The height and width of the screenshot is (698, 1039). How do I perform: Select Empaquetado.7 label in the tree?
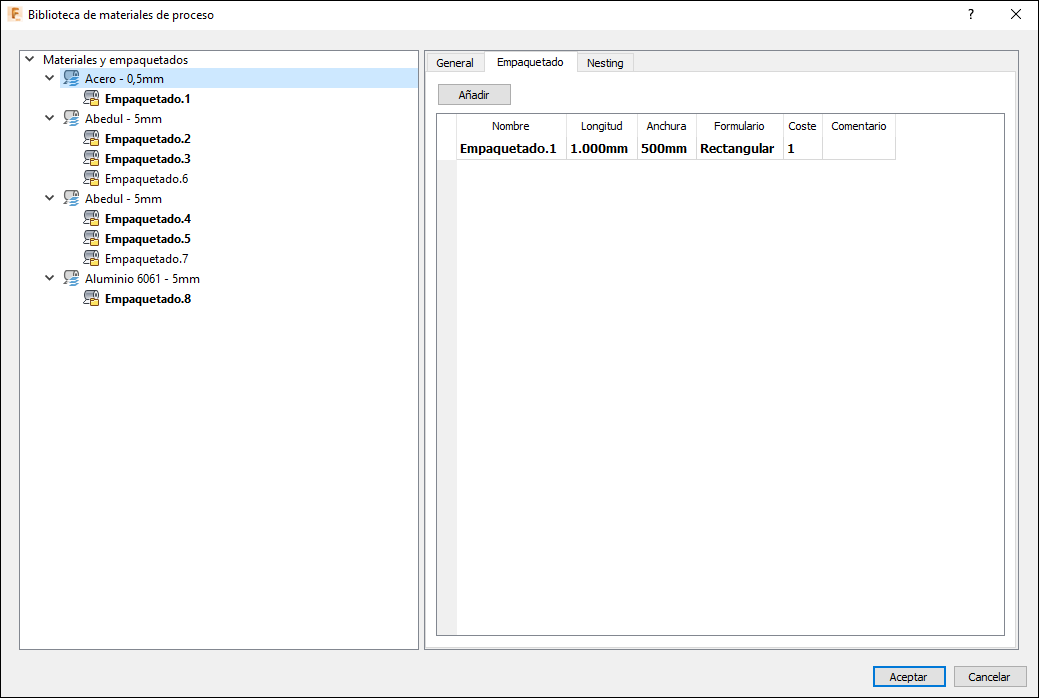click(x=146, y=259)
